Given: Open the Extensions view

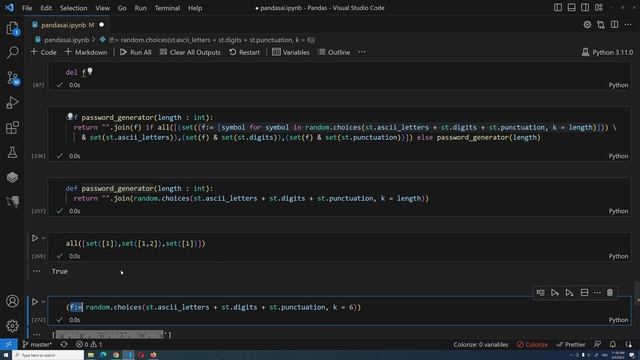Looking at the screenshot, I should (12, 128).
